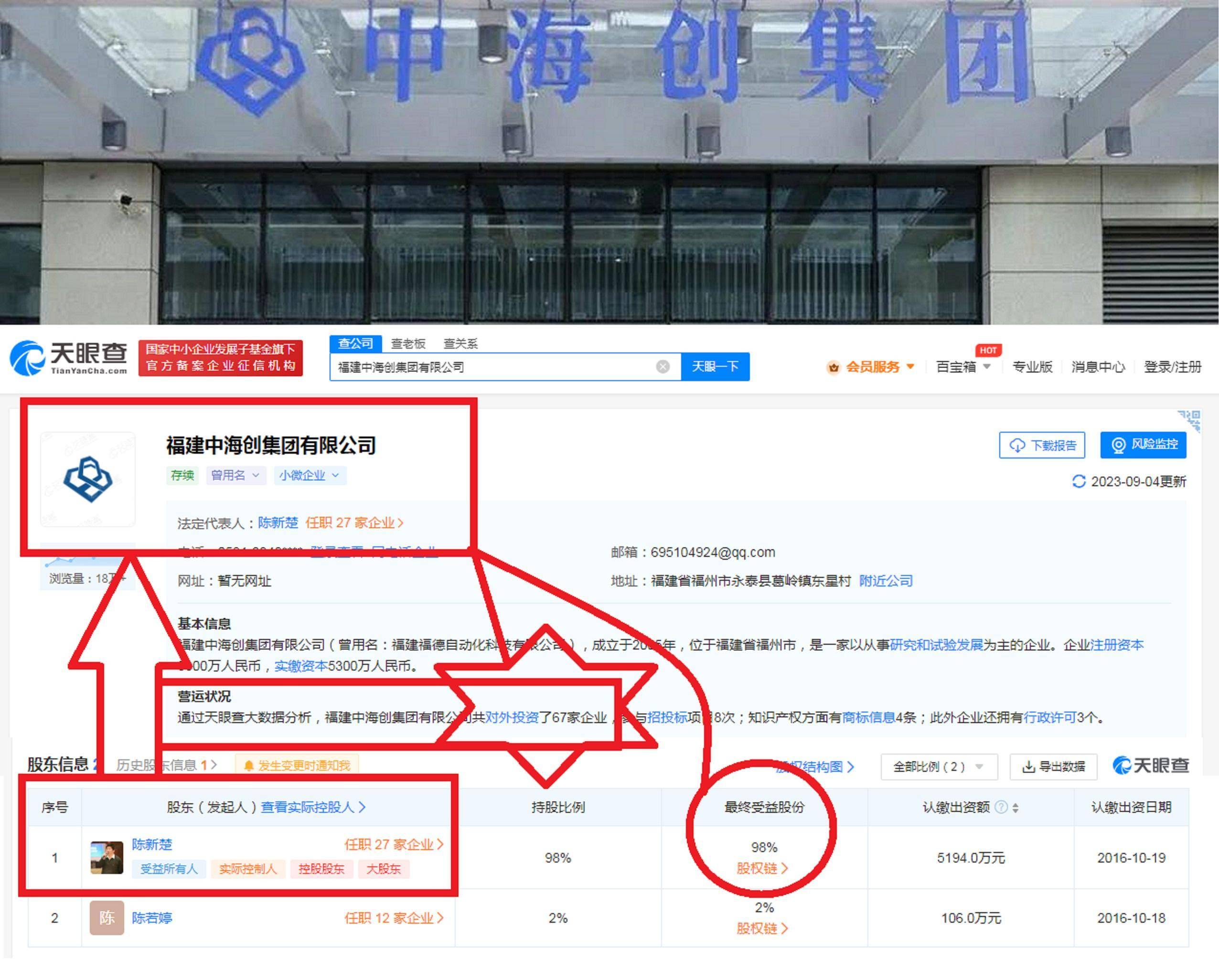Open the 对外投资 link
1219x980 pixels.
click(512, 717)
